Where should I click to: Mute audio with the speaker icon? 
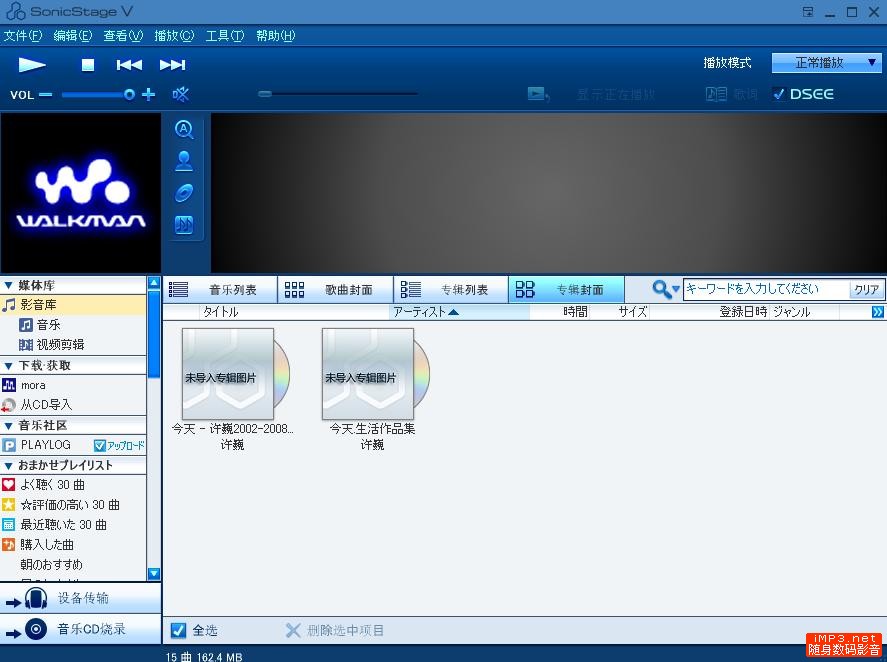[x=181, y=94]
